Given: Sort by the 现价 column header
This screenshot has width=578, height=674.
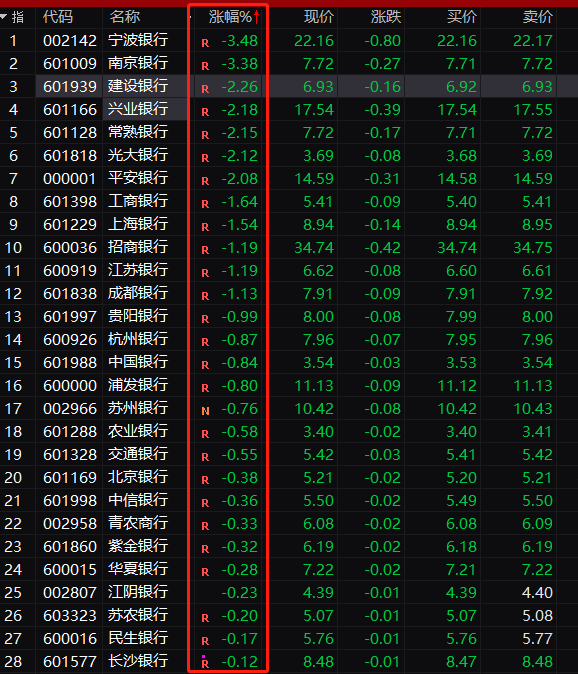Looking at the screenshot, I should [x=319, y=17].
